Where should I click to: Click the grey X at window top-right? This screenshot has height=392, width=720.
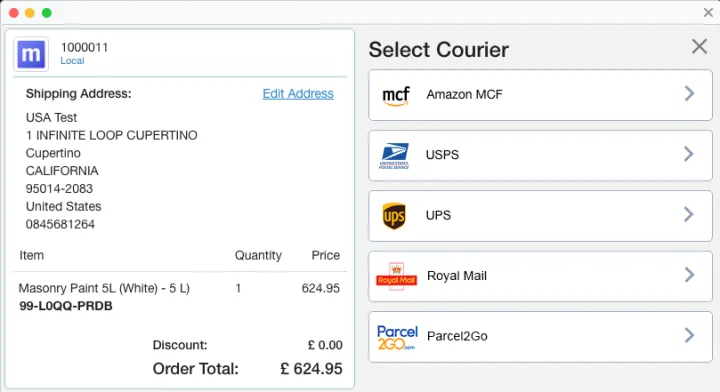point(708,13)
